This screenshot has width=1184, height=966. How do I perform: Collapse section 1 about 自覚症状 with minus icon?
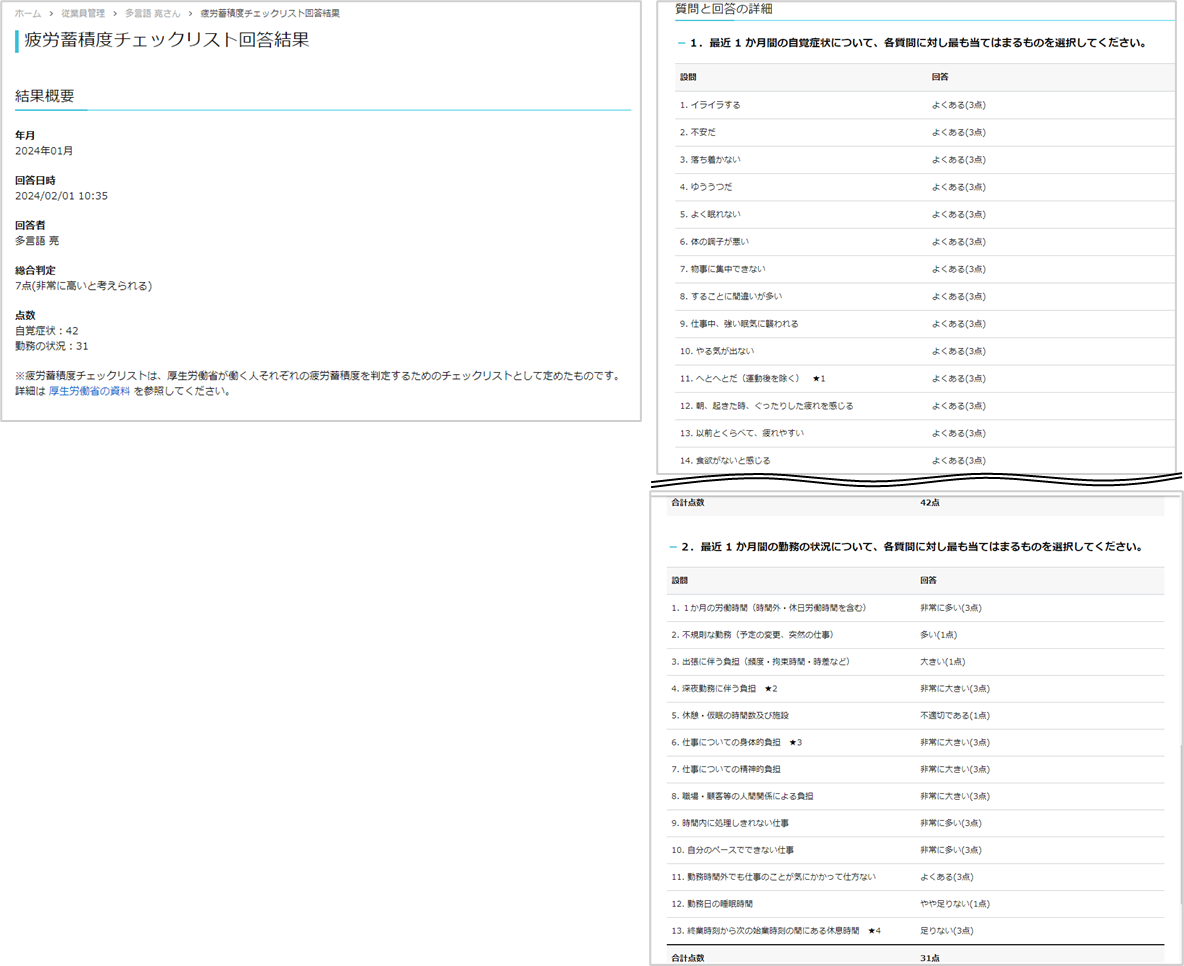click(x=681, y=43)
